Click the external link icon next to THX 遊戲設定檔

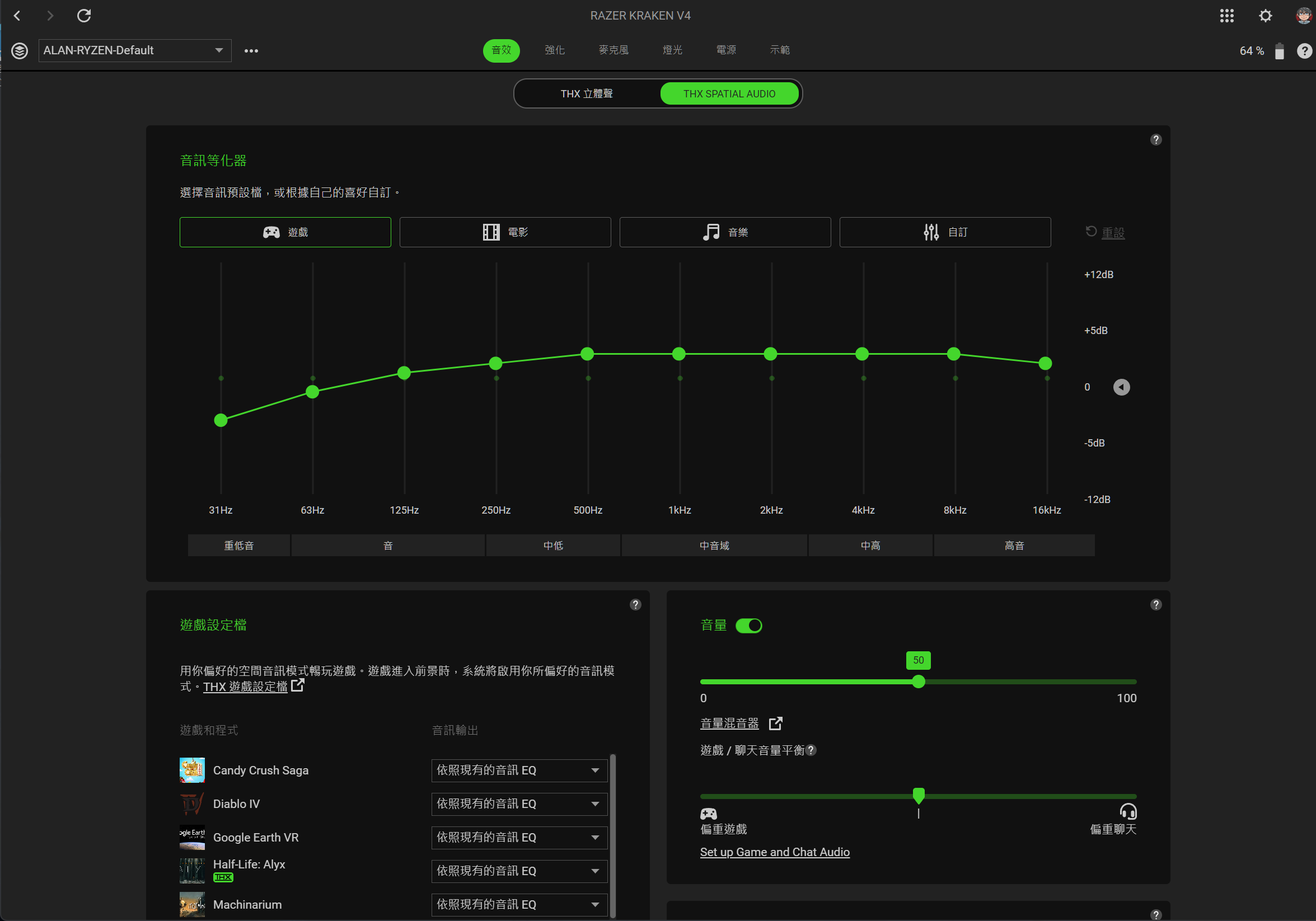297,685
